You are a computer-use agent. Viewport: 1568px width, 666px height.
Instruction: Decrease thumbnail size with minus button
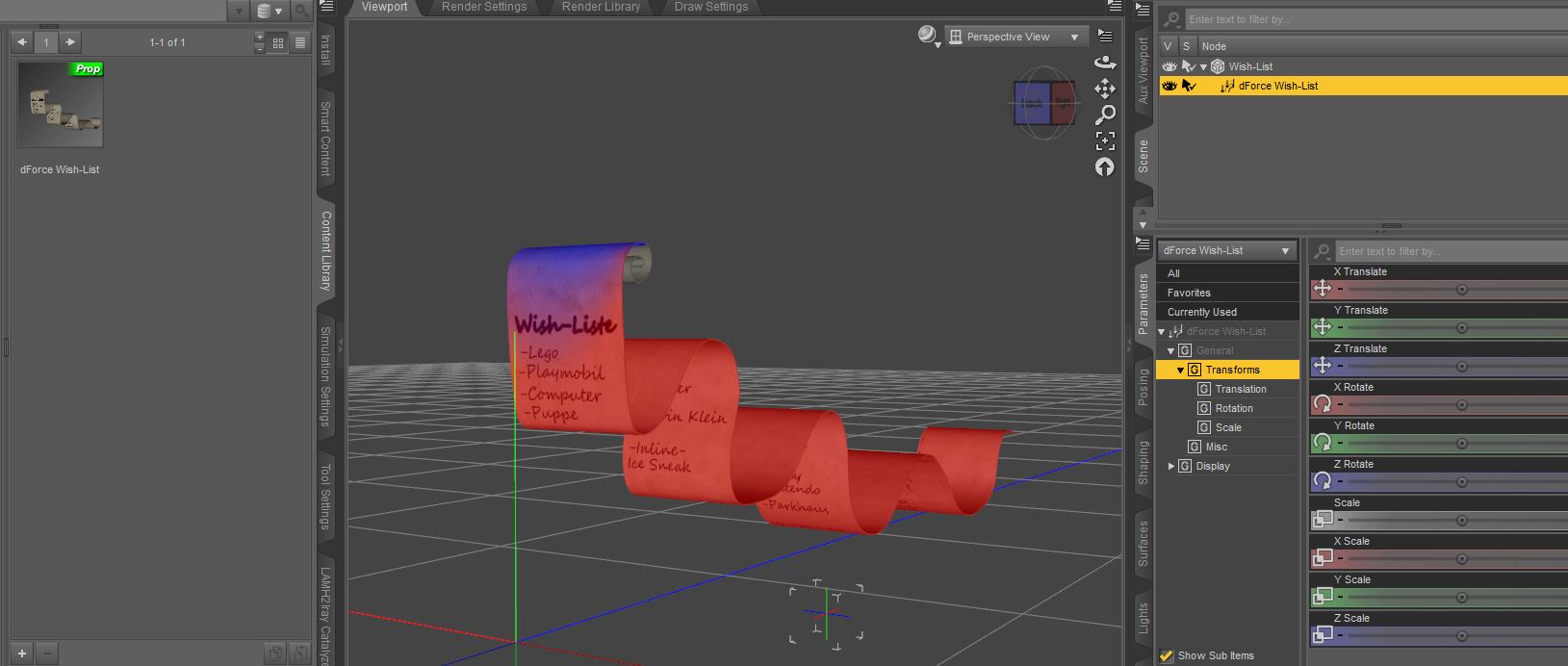[259, 47]
